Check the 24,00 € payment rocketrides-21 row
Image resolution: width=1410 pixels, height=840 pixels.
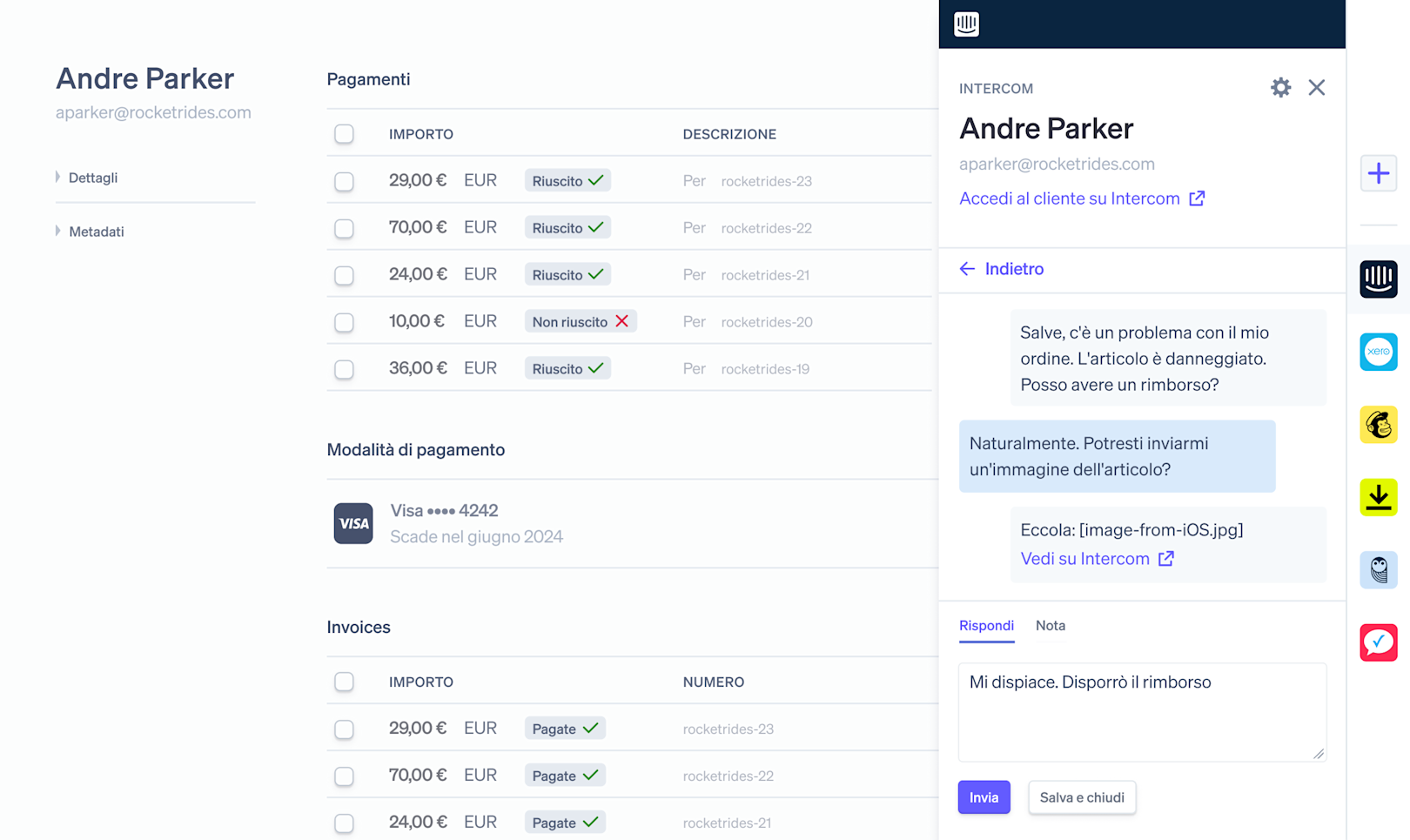pyautogui.click(x=344, y=275)
